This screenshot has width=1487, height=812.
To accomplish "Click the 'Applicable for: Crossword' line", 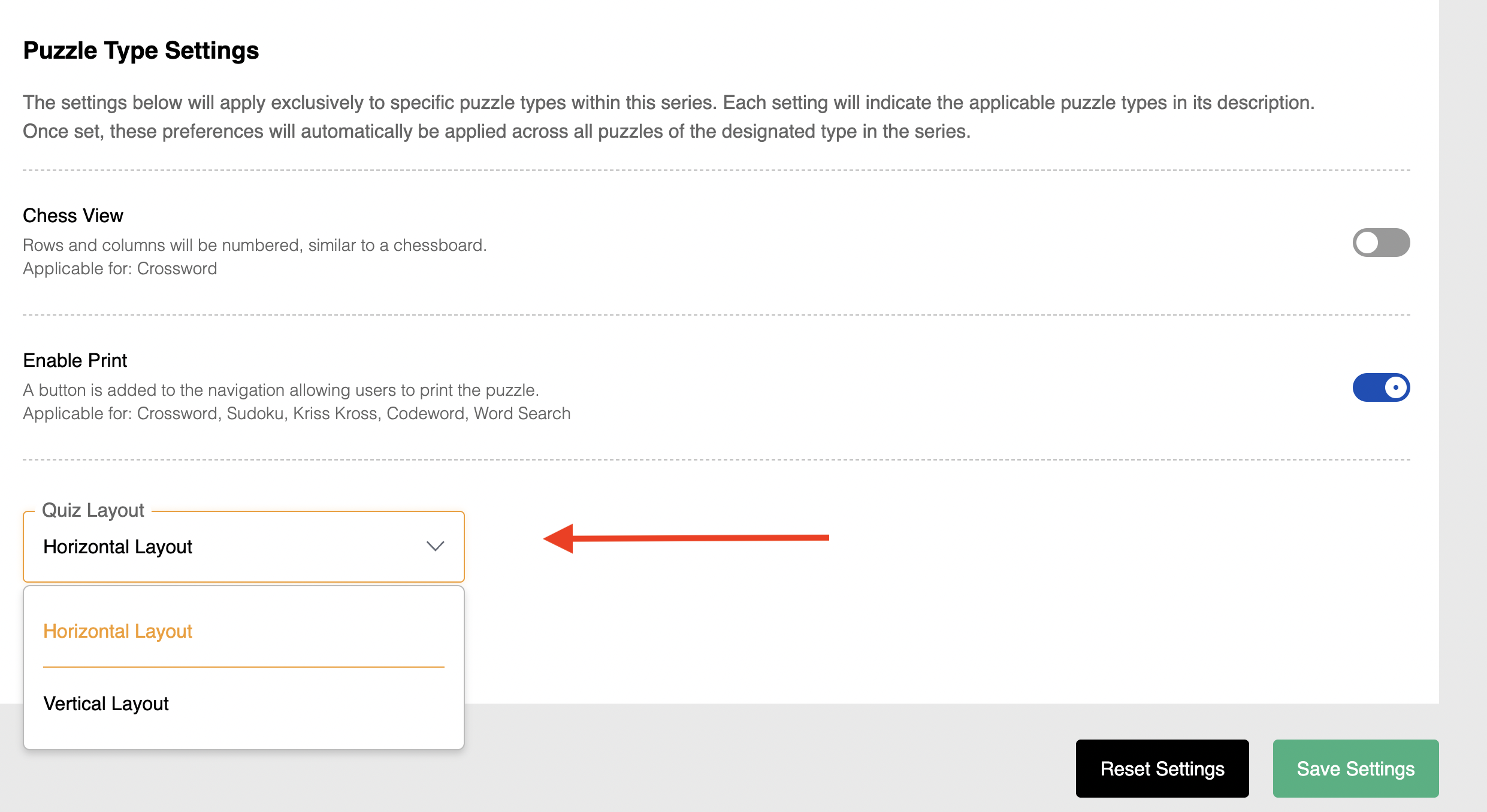I will (120, 268).
